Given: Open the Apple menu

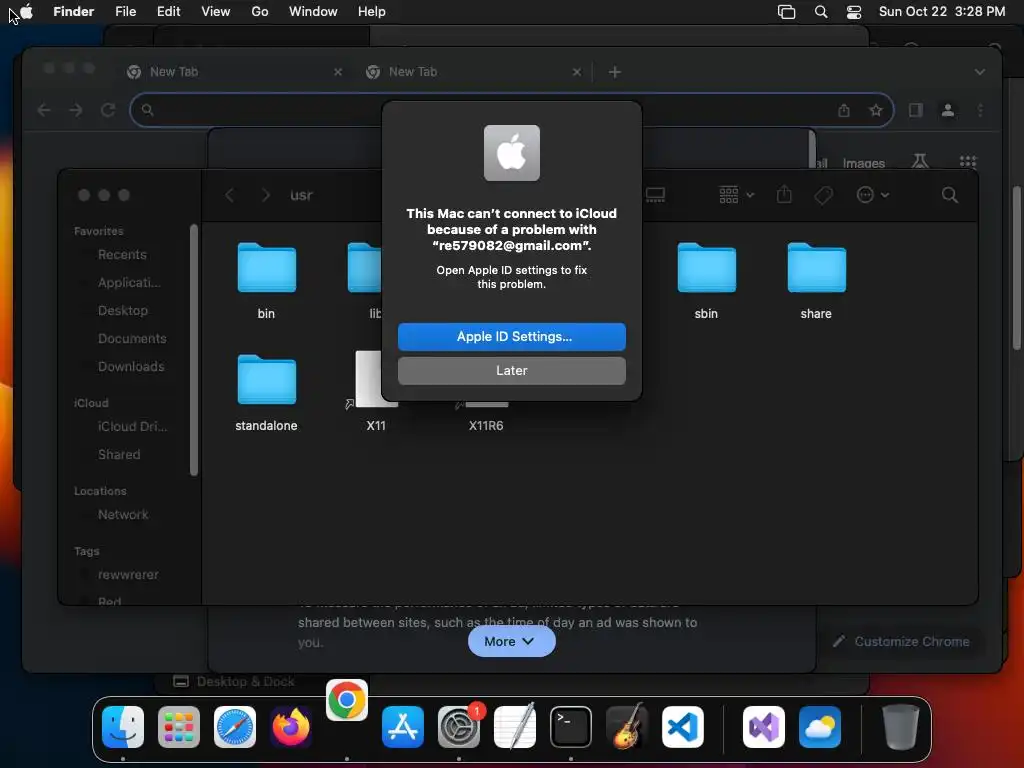Looking at the screenshot, I should pos(27,11).
